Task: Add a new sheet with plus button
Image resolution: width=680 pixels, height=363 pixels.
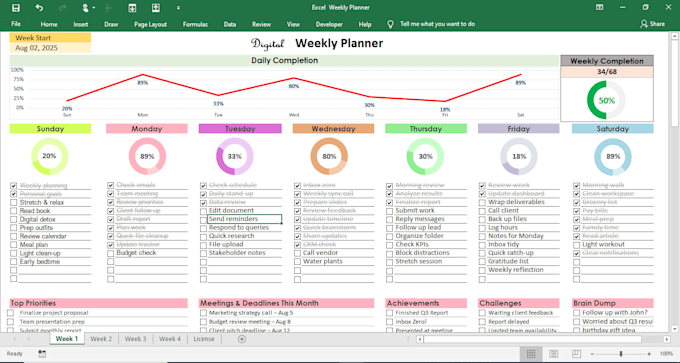Action: coord(242,339)
